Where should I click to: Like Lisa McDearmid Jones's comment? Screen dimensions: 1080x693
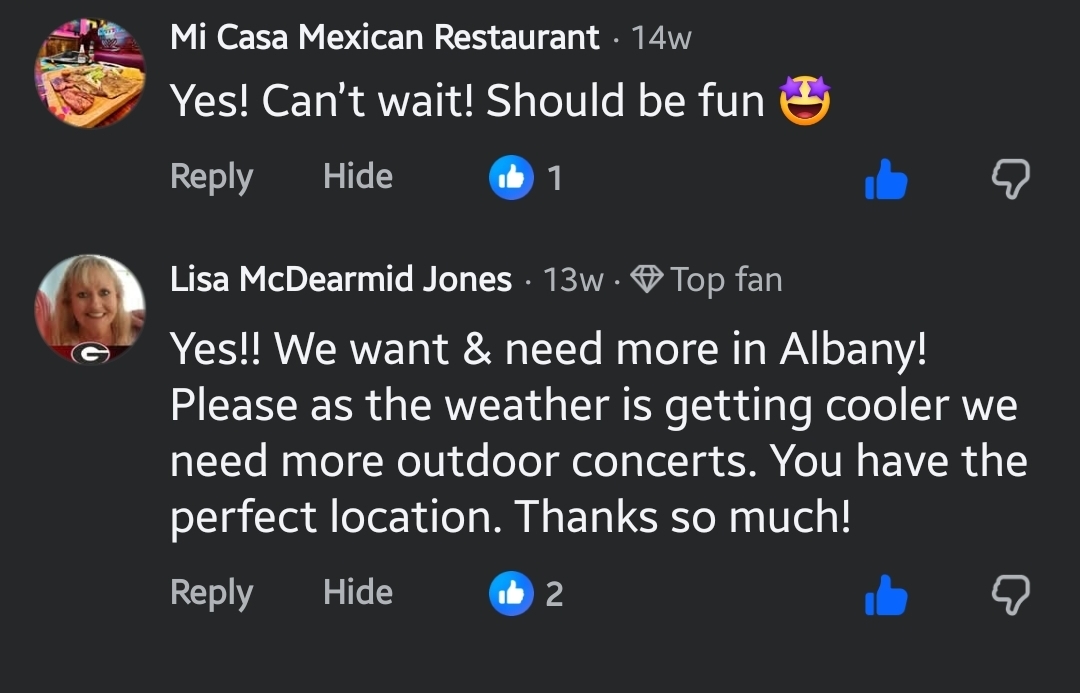coord(886,596)
